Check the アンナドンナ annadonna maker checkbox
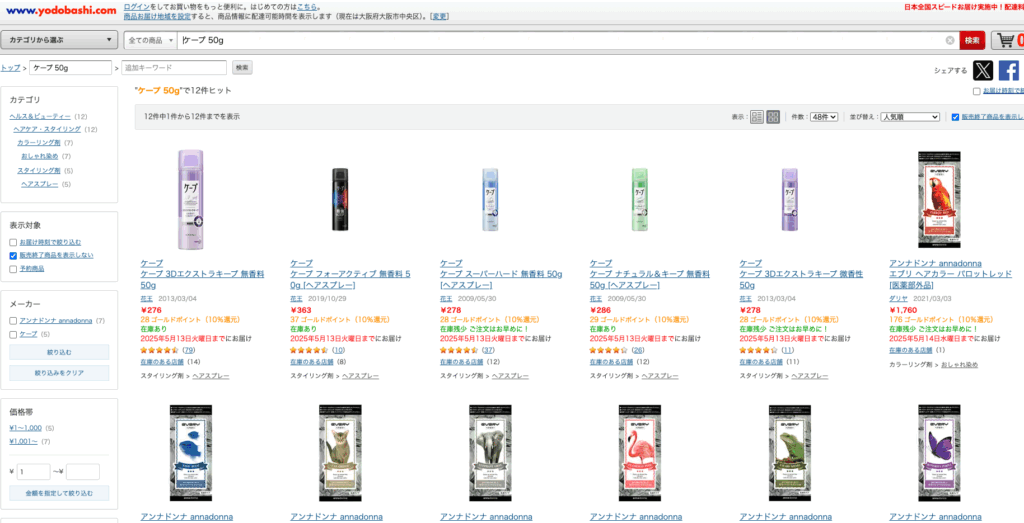 13,321
